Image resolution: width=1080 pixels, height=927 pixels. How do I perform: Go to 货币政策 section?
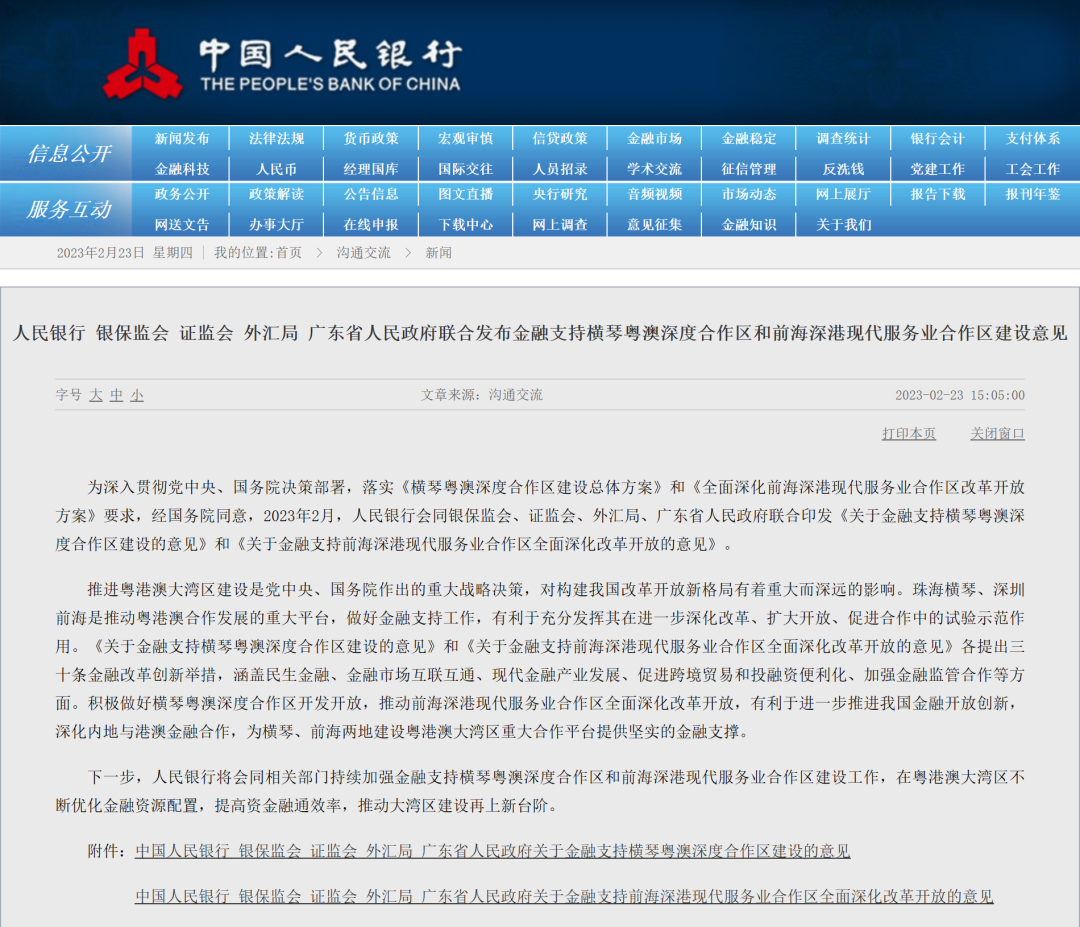371,138
